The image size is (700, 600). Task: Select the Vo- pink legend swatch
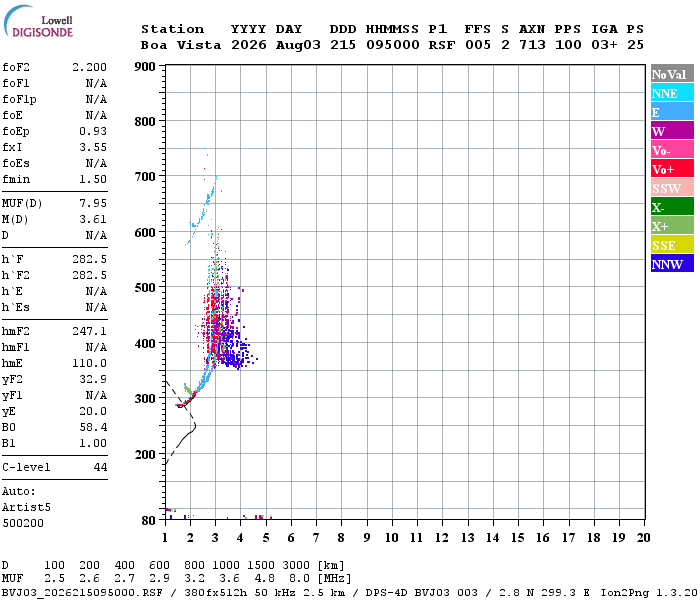(672, 150)
